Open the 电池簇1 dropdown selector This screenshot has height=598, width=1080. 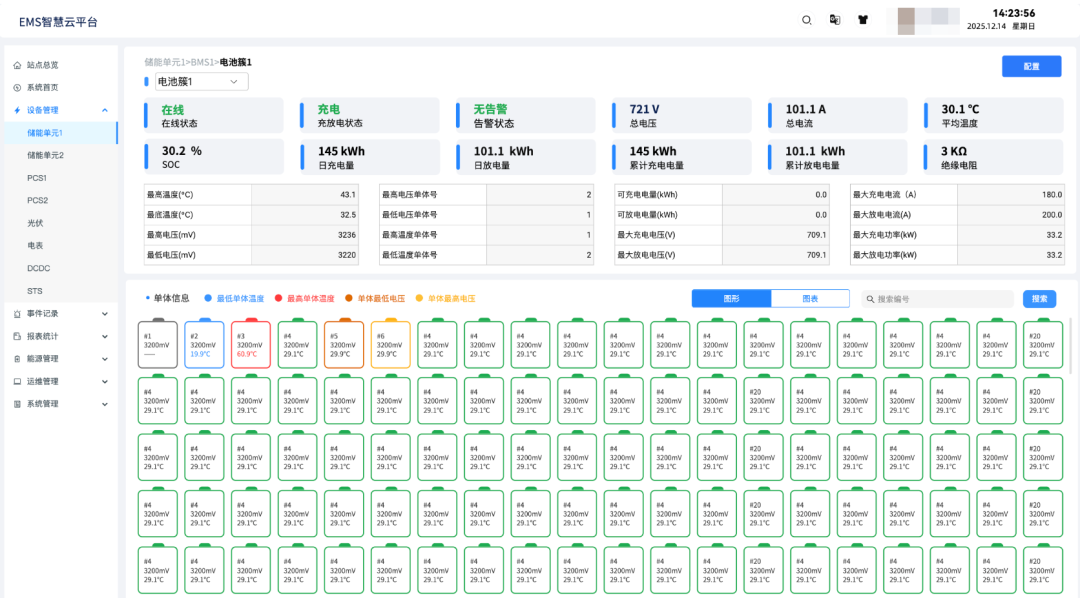click(197, 82)
